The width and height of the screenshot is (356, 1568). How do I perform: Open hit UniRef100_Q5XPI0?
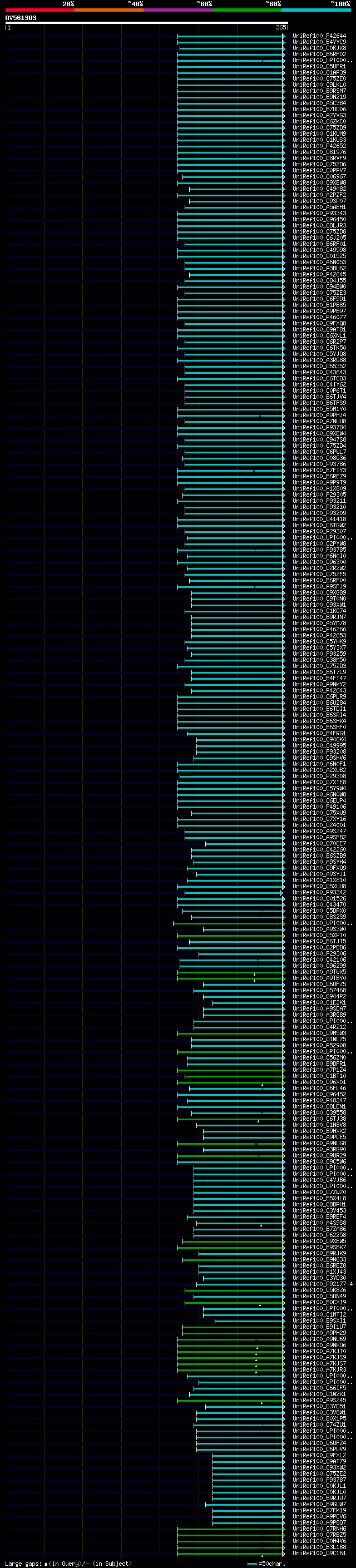click(319, 936)
